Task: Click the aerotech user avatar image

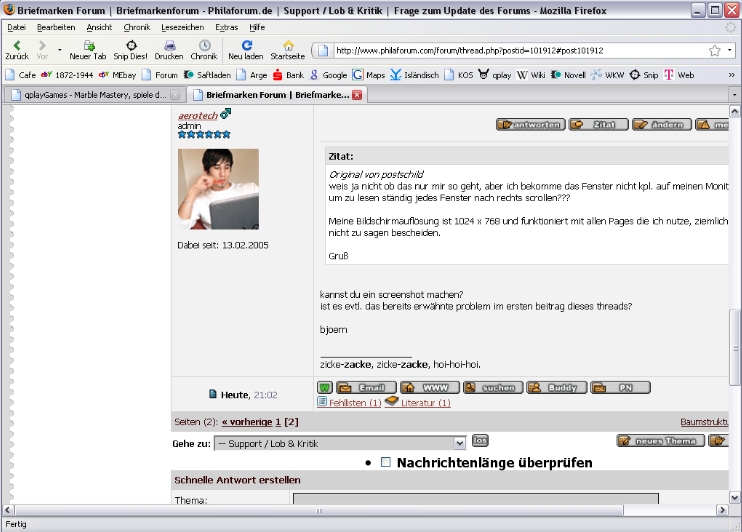Action: coord(218,189)
